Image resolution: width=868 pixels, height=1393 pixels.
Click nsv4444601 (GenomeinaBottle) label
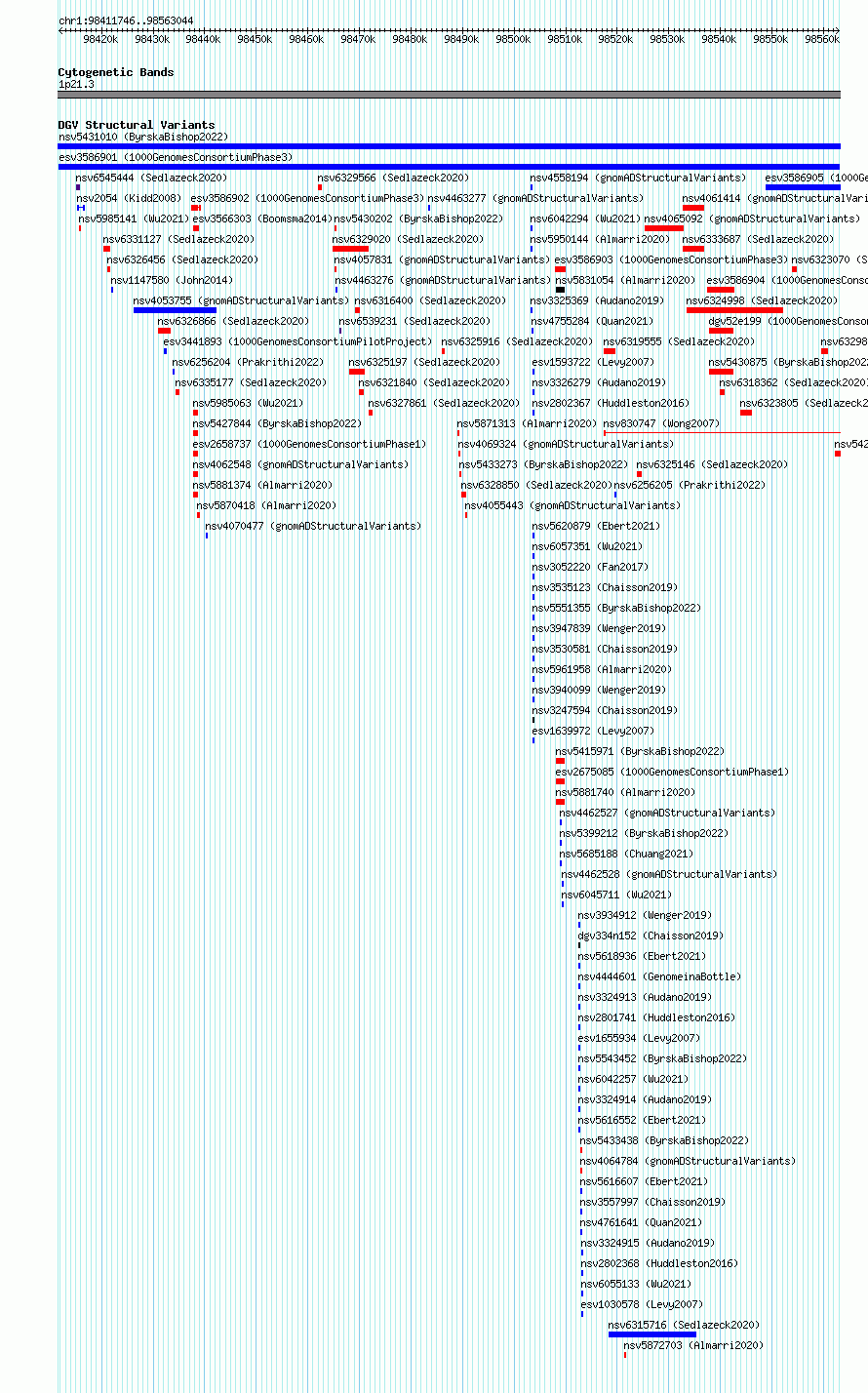click(658, 977)
